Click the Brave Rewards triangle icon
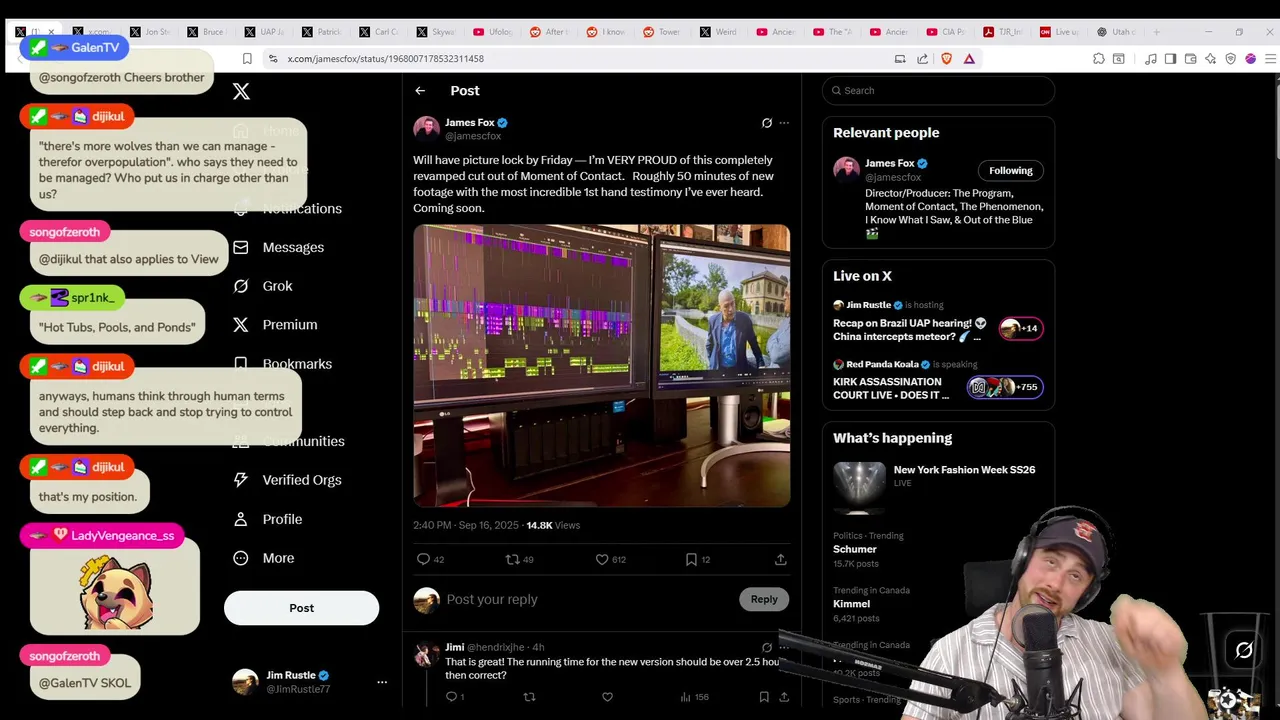 pos(969,59)
